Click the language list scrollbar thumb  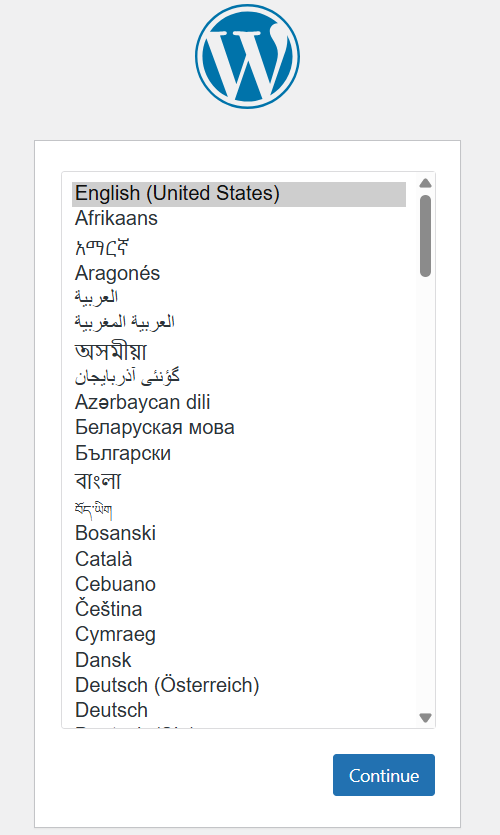[425, 236]
